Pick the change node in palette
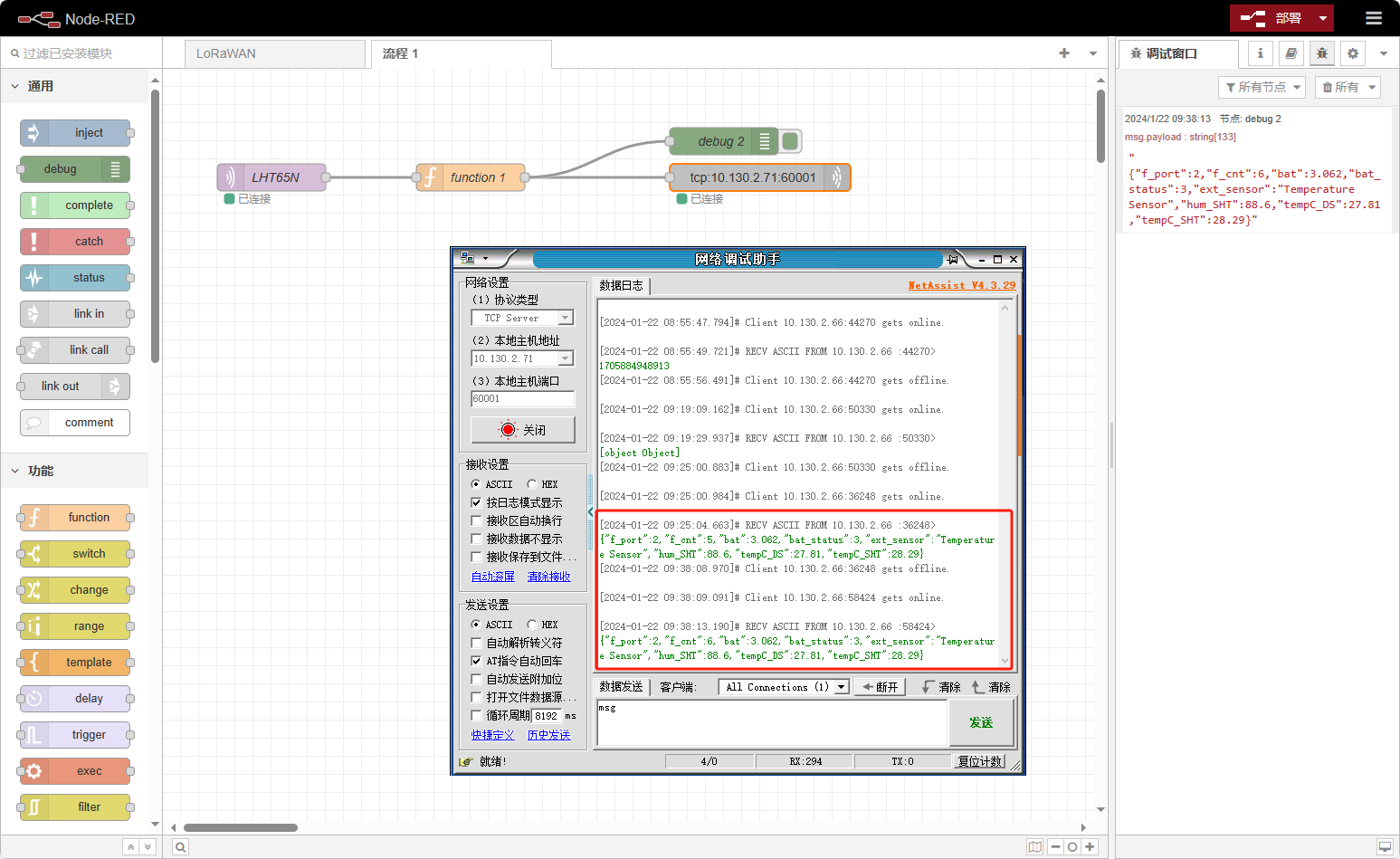This screenshot has width=1400, height=859. click(75, 590)
